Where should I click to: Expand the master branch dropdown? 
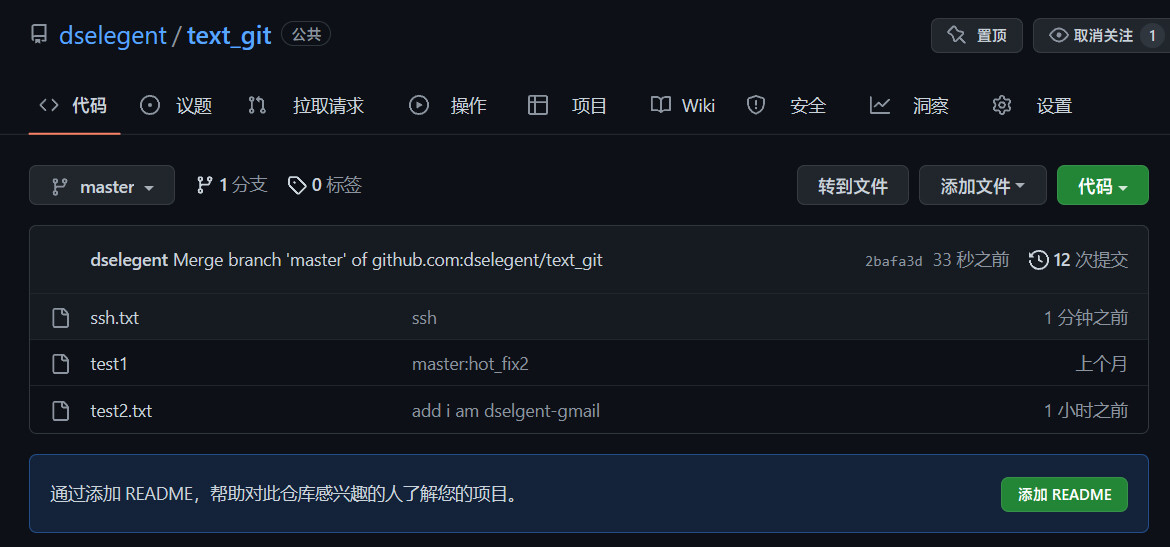101,185
